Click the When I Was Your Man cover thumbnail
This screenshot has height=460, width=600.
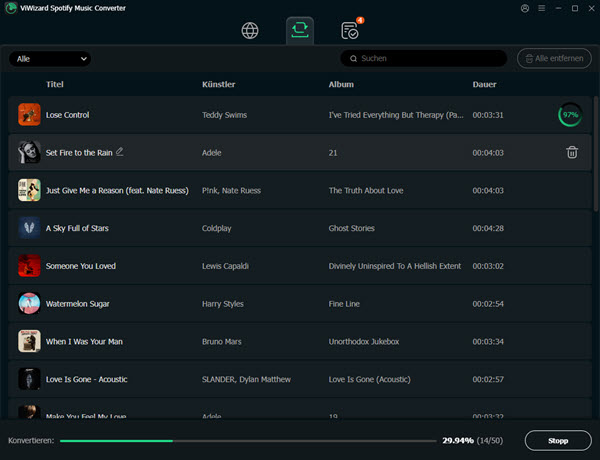click(29, 341)
